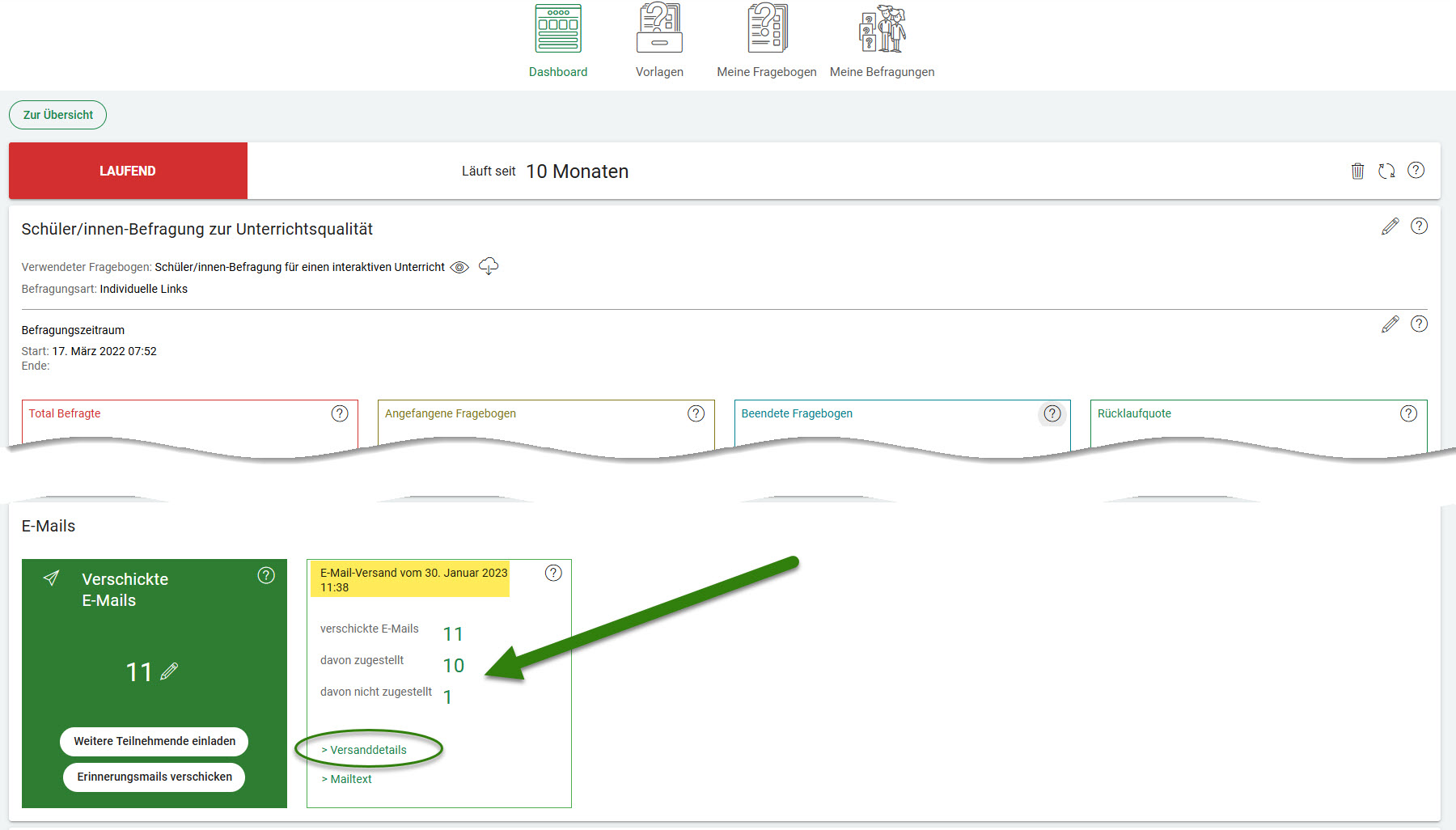This screenshot has height=830, width=1456.
Task: Open help for E-Mail-Versand card
Action: 553,573
